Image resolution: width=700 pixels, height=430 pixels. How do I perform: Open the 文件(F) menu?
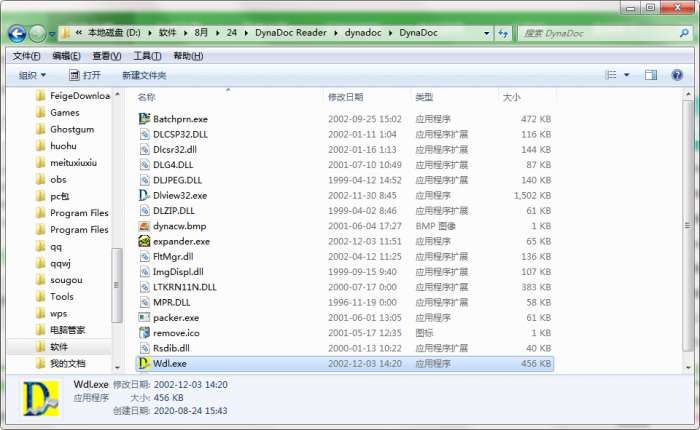[x=26, y=56]
